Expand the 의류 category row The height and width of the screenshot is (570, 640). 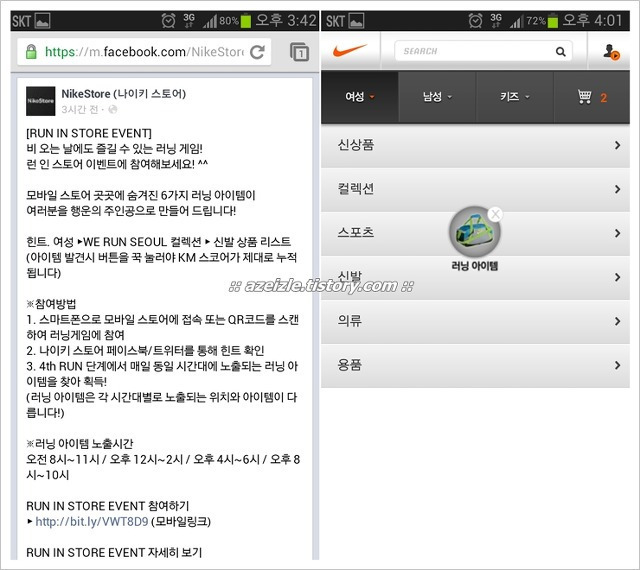click(475, 321)
